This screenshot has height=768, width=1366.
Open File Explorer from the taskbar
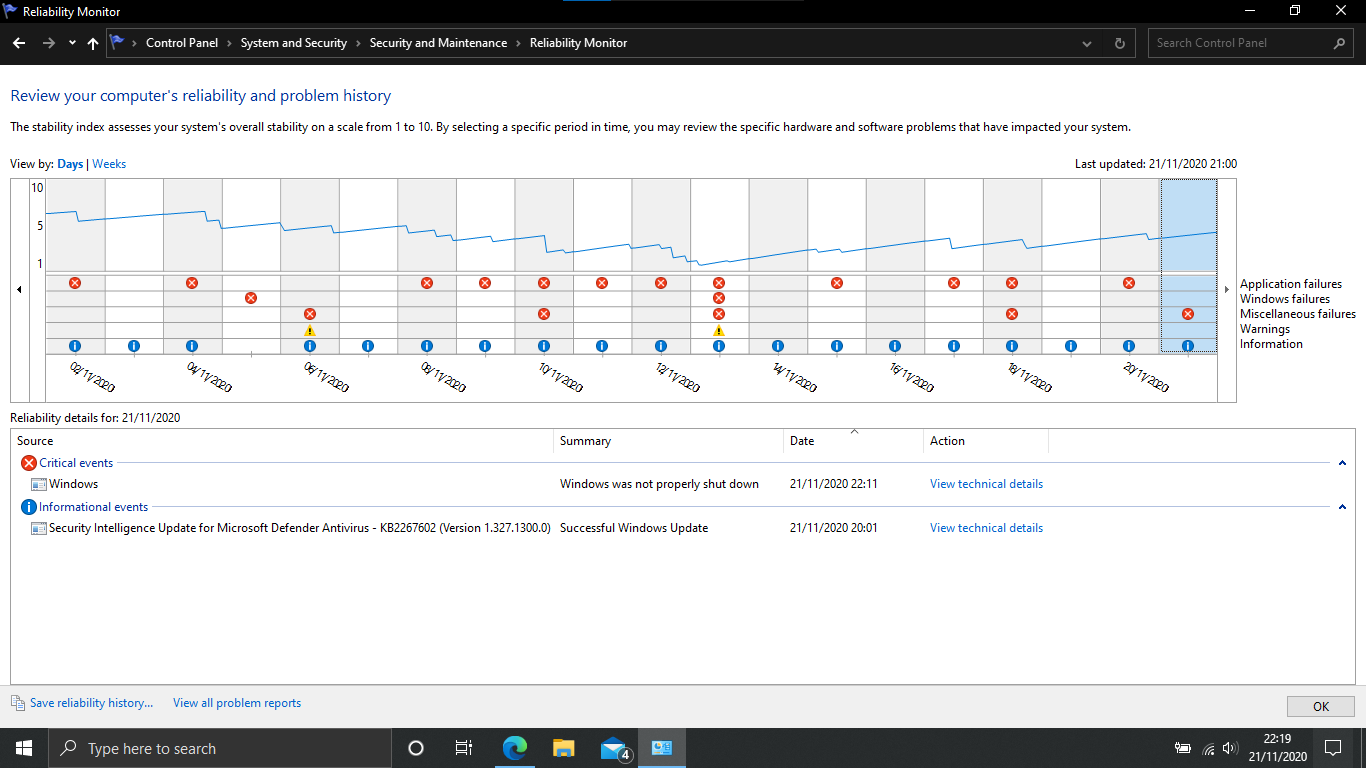(564, 748)
